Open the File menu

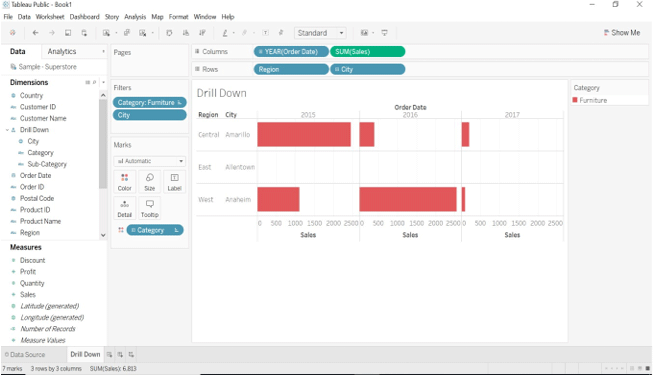tap(8, 17)
